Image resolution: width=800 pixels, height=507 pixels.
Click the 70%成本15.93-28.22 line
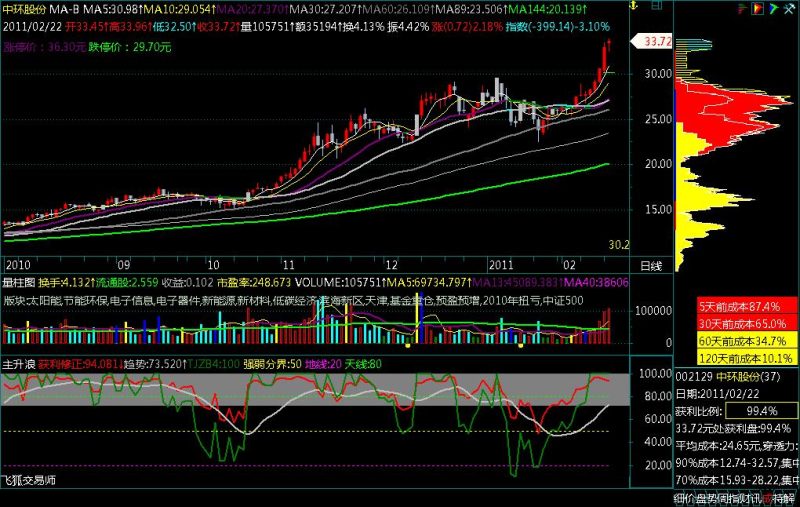click(x=737, y=480)
